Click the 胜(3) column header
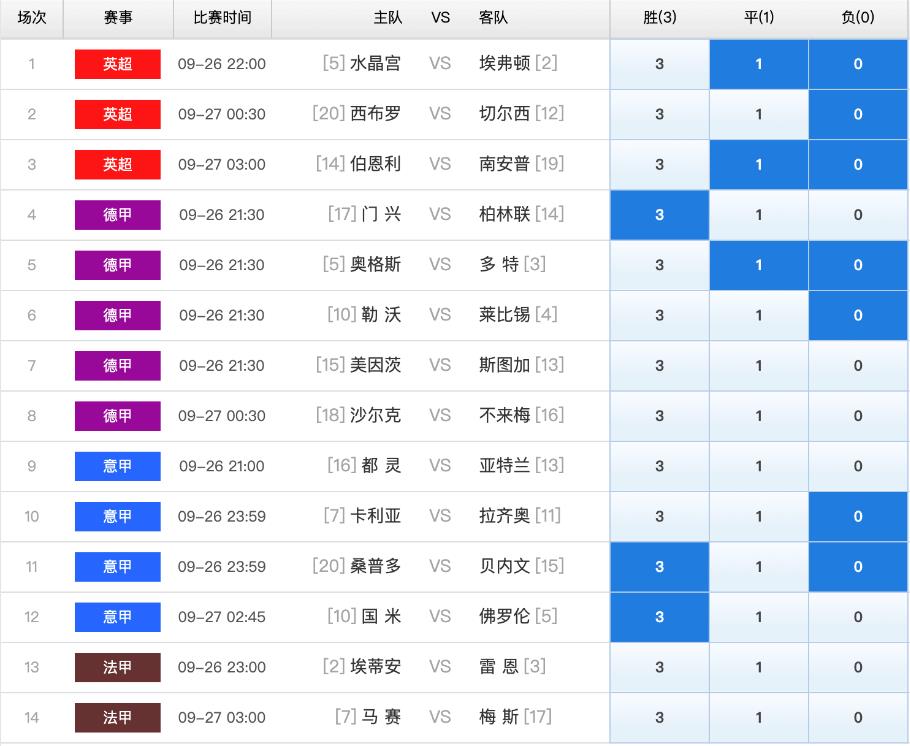 [659, 17]
